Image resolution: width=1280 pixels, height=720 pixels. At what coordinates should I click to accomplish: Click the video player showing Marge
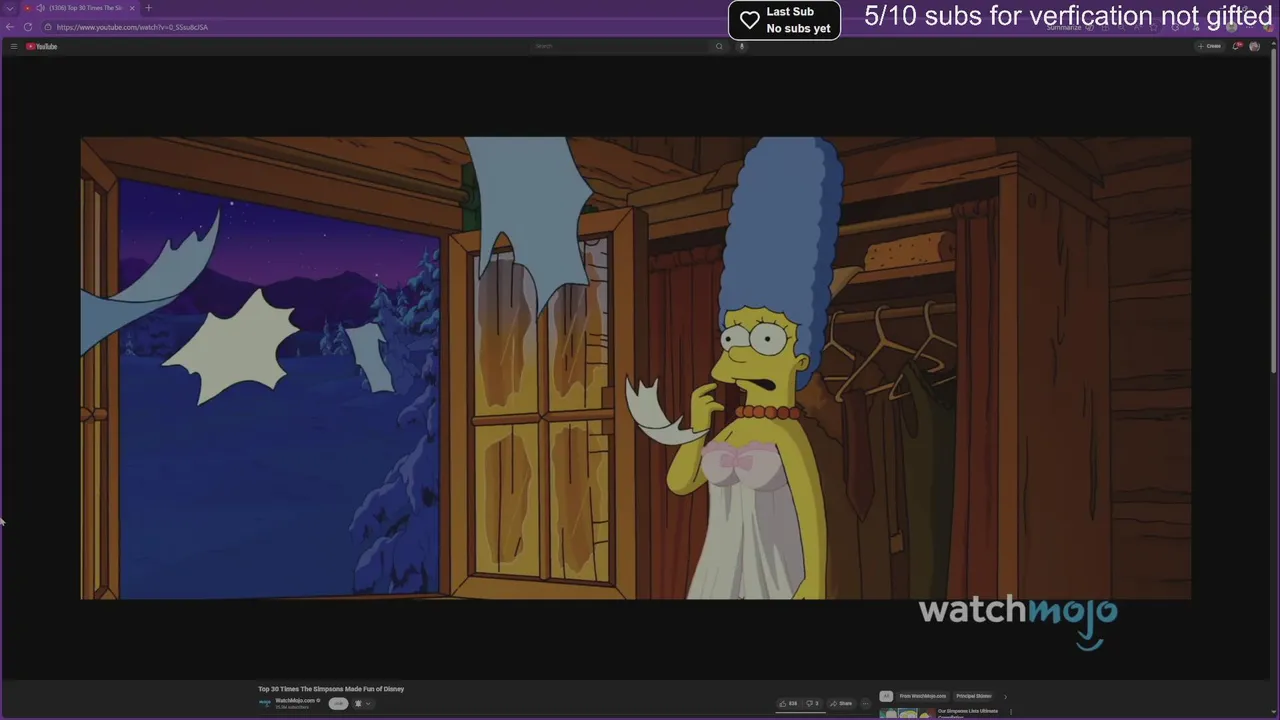(636, 368)
